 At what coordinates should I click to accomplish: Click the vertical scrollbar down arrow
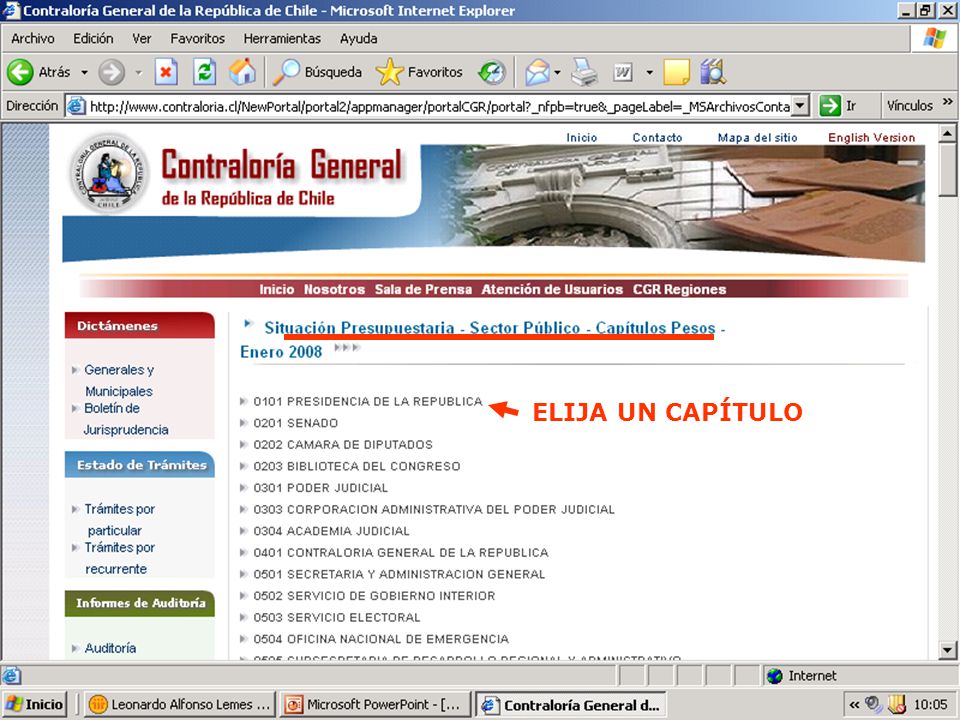click(947, 650)
